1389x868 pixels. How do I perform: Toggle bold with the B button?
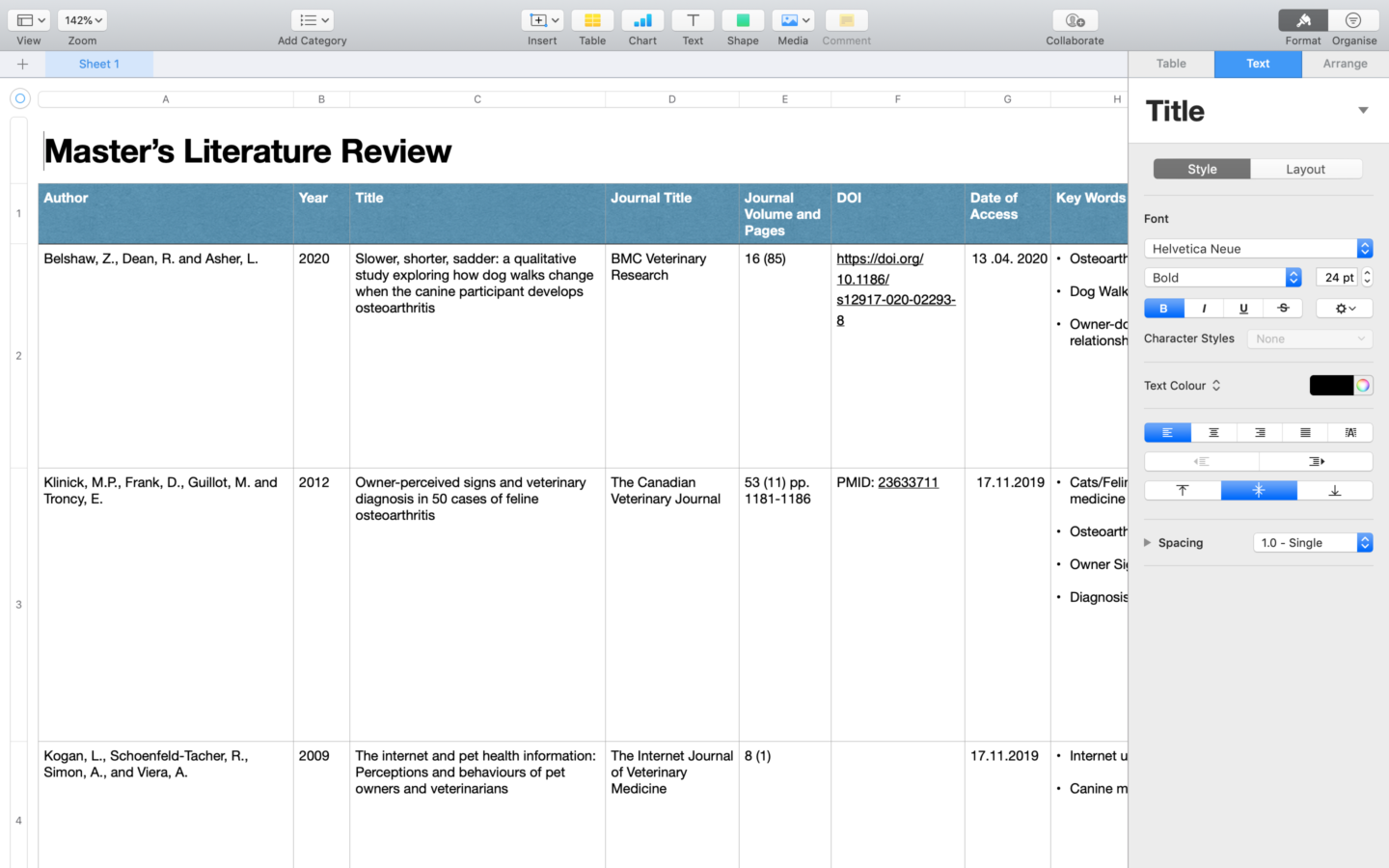point(1163,309)
